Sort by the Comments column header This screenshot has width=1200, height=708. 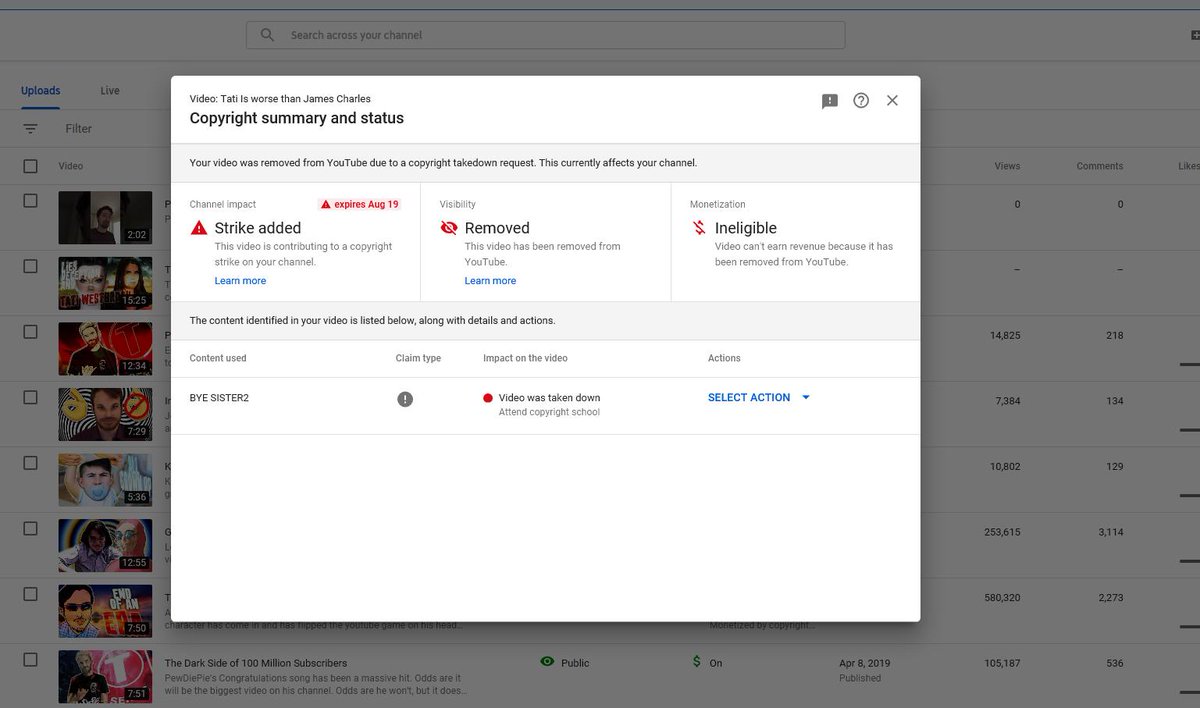(1100, 166)
